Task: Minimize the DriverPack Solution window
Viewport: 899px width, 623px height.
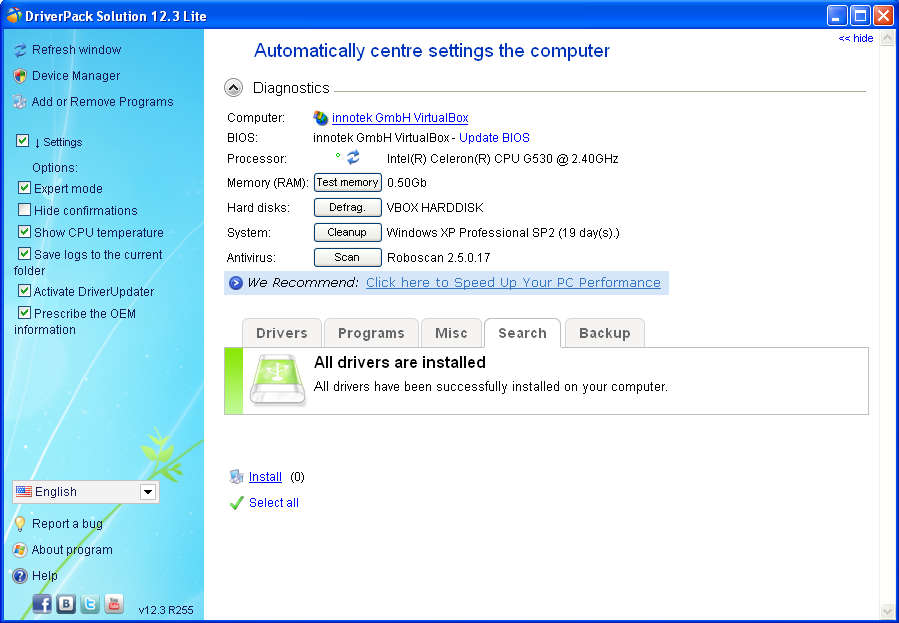Action: click(838, 15)
